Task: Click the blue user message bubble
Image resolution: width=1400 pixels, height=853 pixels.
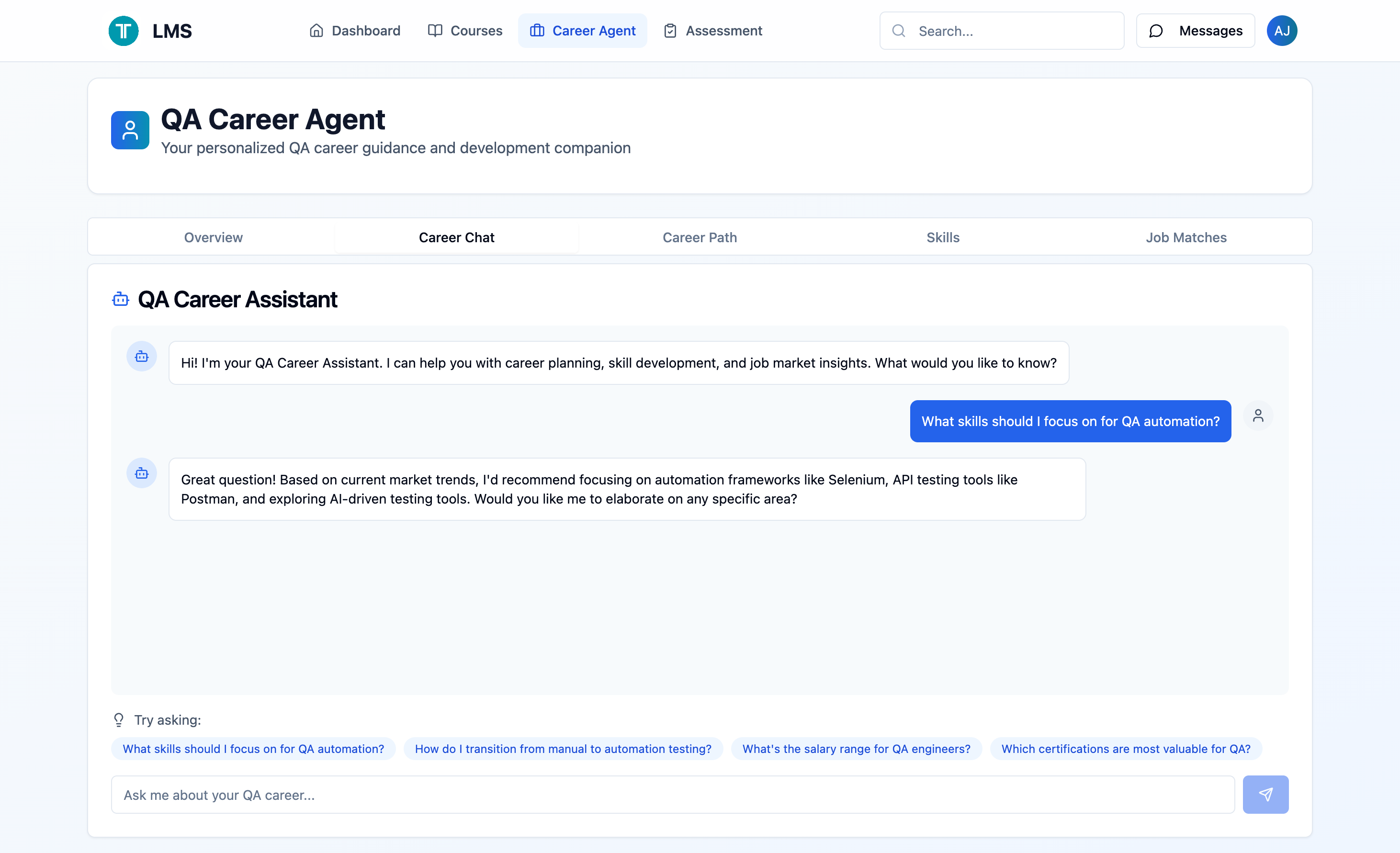Action: click(x=1071, y=421)
